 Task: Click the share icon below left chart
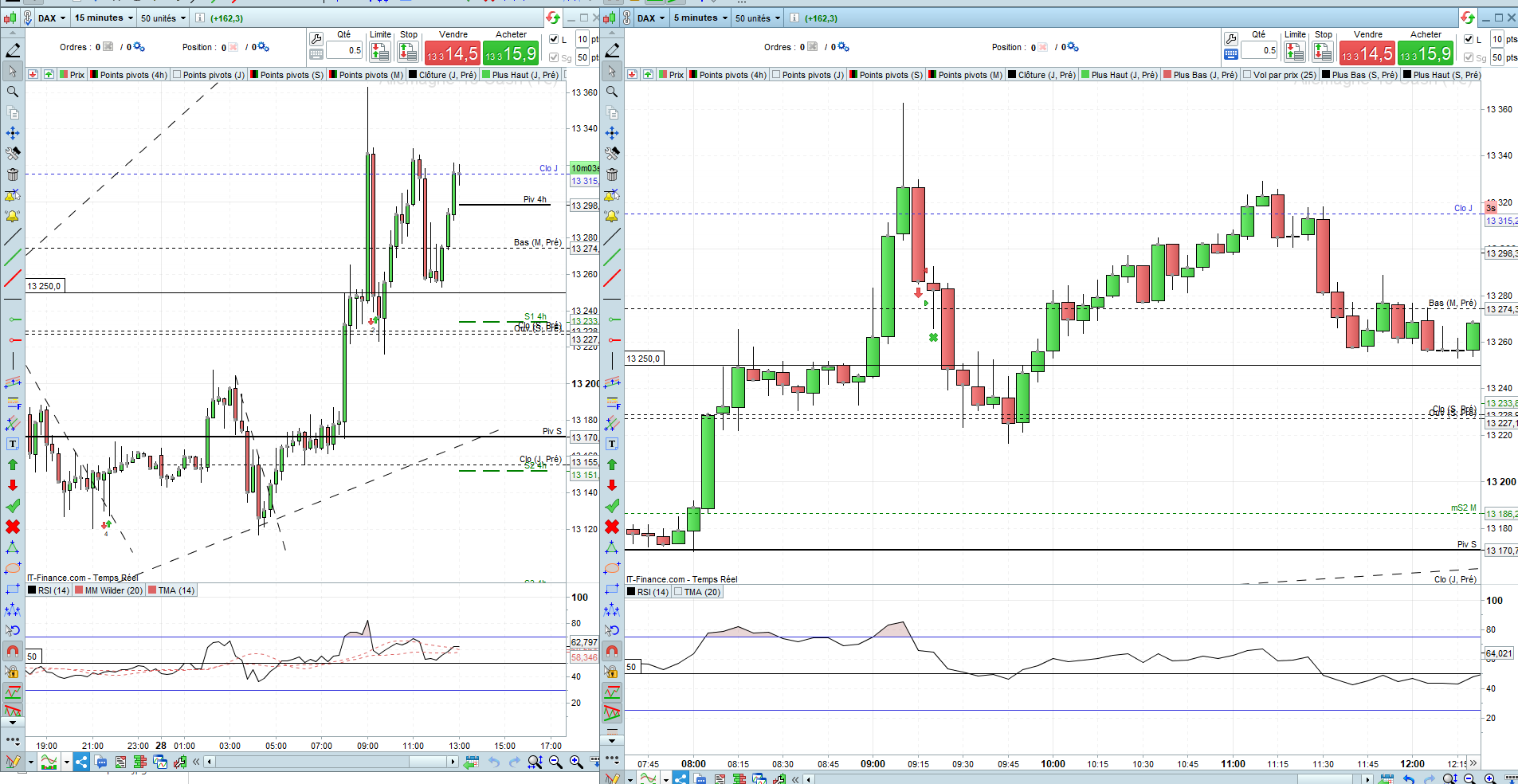pyautogui.click(x=81, y=762)
